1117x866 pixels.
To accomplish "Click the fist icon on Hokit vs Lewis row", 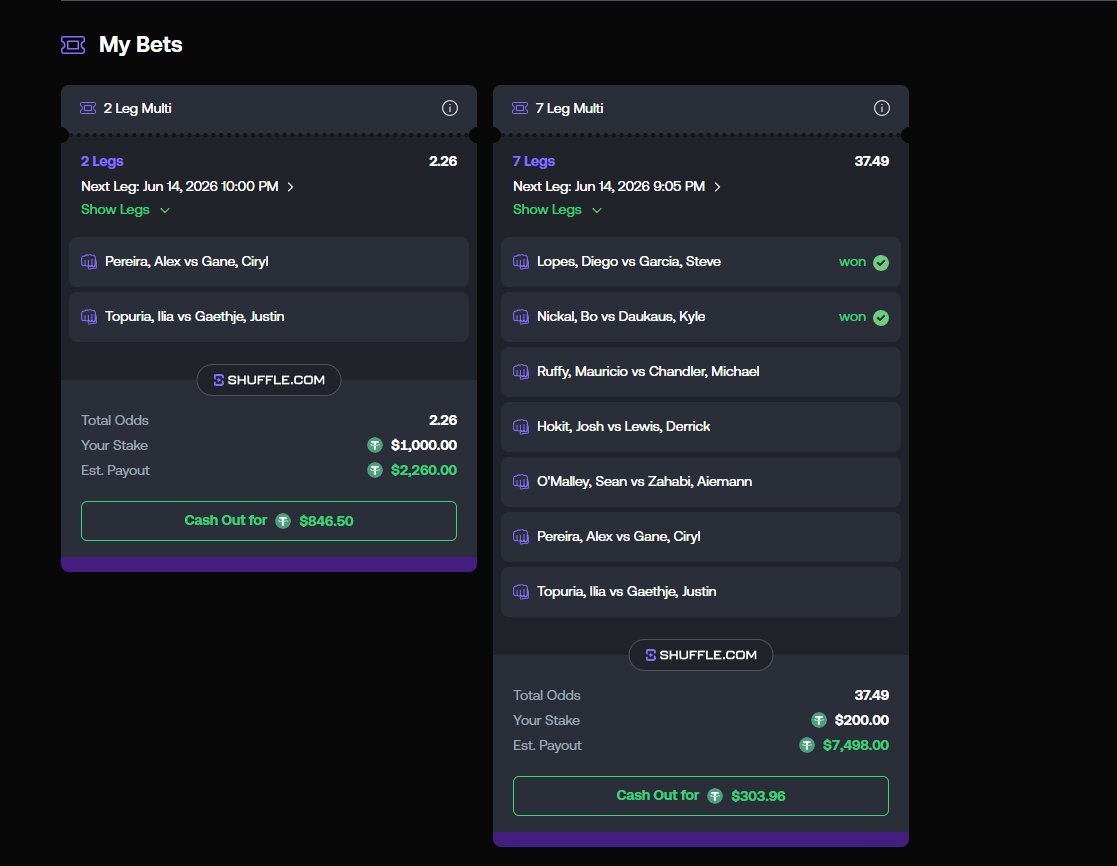I will click(521, 427).
